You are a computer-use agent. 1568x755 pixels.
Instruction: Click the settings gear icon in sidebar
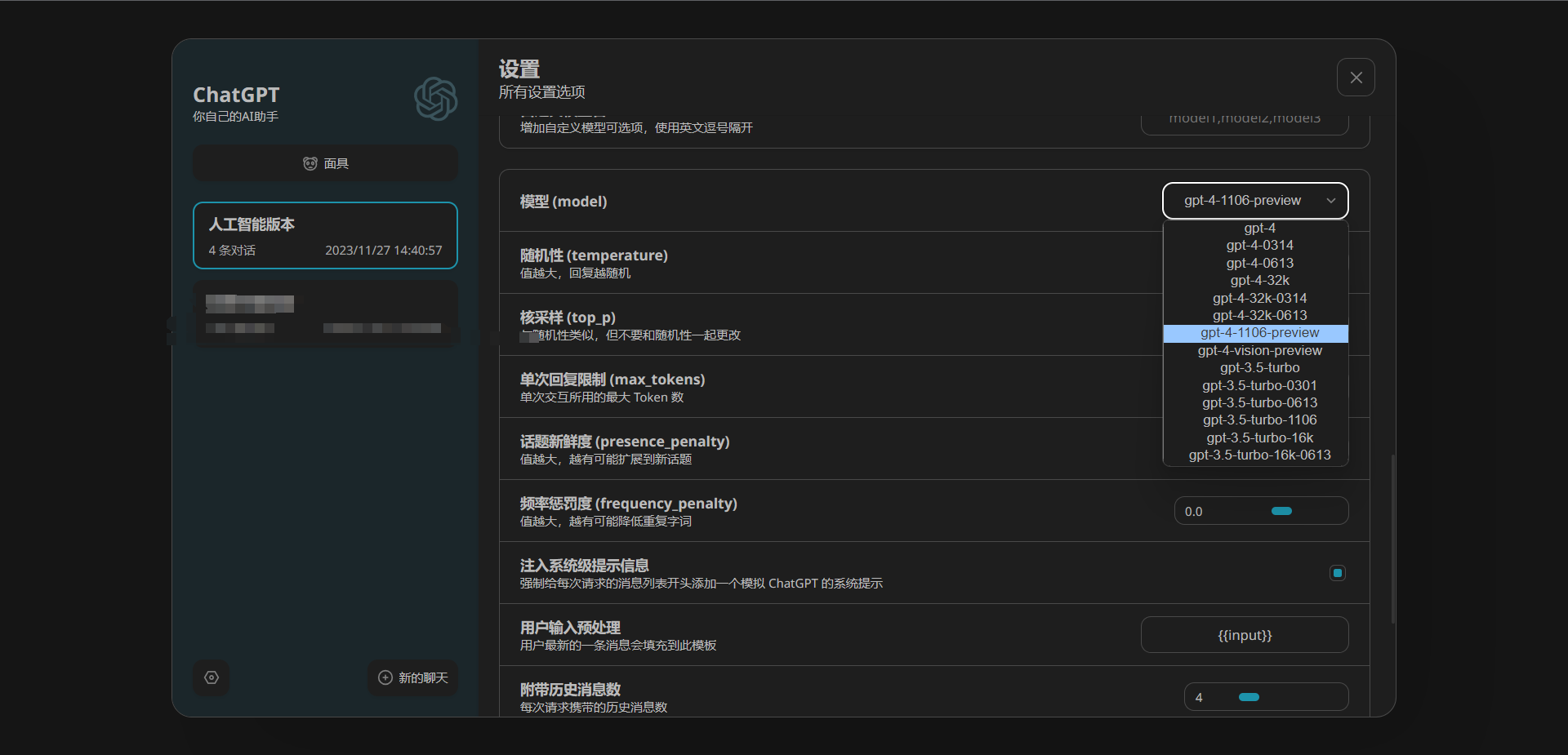point(212,677)
